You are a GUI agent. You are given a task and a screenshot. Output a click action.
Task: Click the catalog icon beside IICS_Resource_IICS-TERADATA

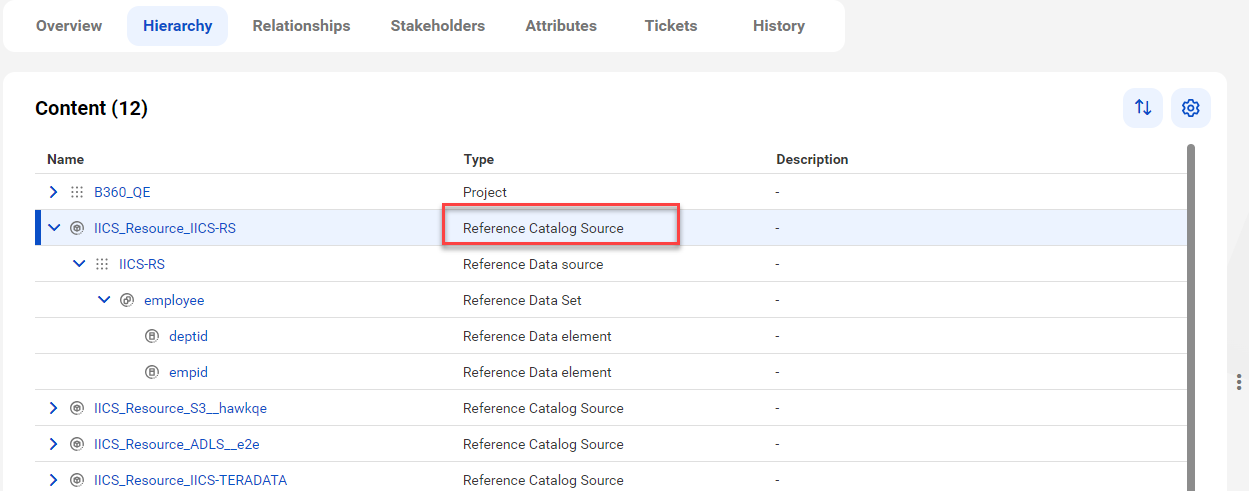point(77,480)
